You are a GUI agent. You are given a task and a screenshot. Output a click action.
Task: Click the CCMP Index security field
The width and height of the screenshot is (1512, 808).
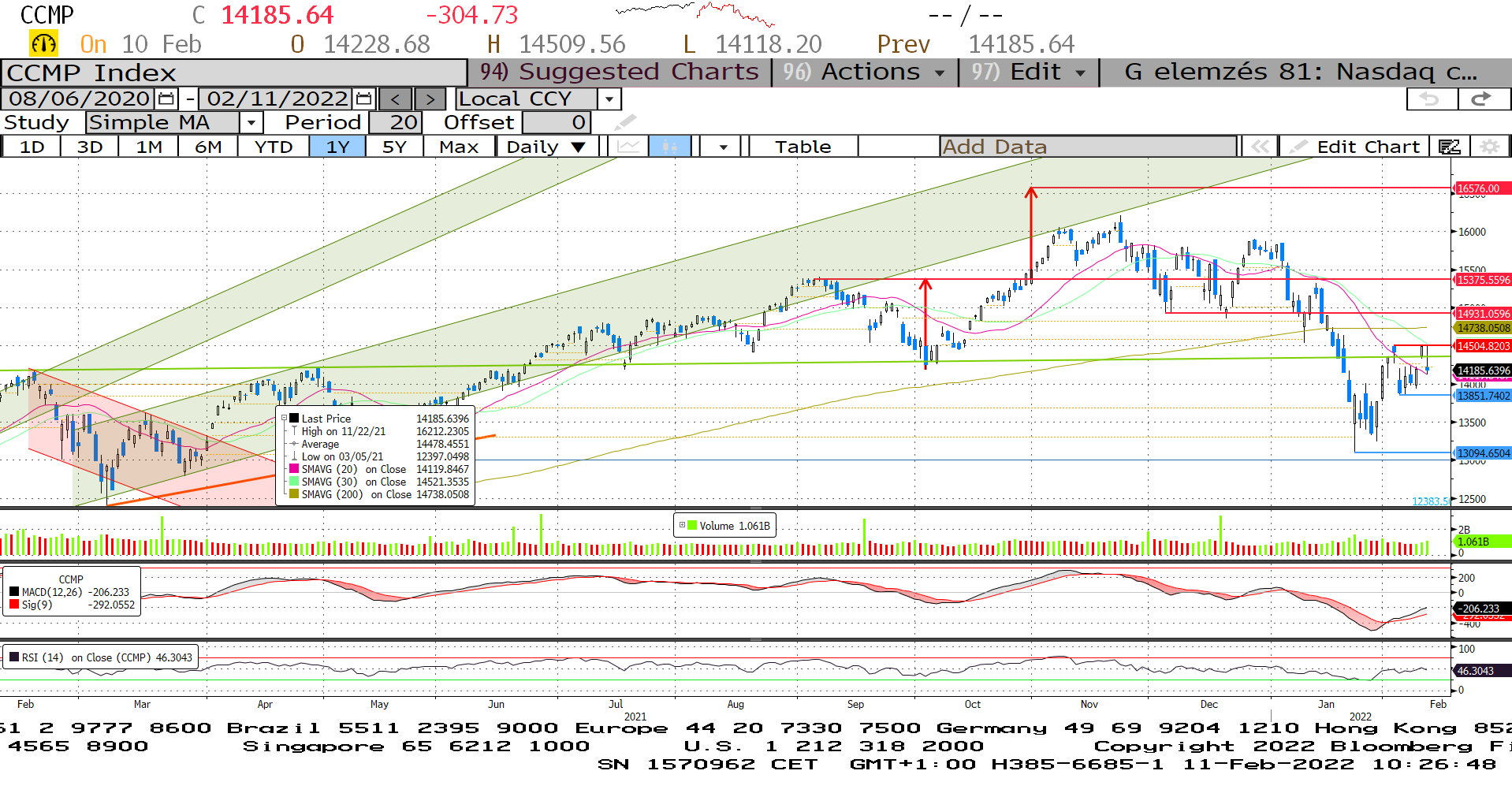tap(233, 73)
